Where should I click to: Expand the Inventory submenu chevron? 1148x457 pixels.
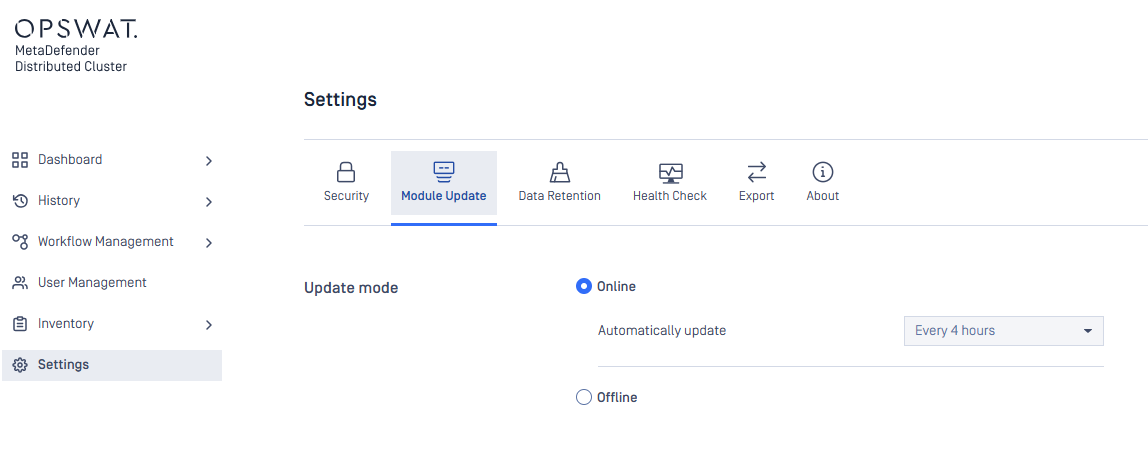(209, 324)
